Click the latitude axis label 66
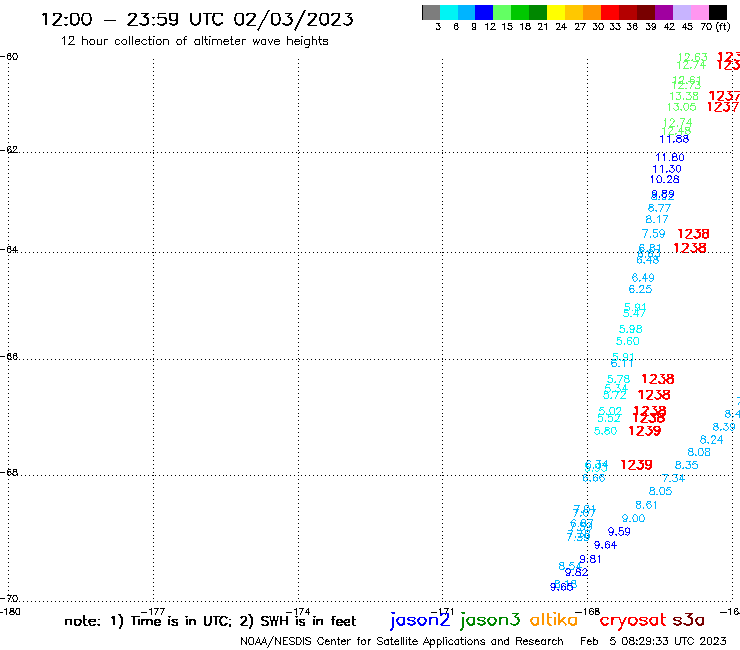The height and width of the screenshot is (650, 740). pos(9,356)
